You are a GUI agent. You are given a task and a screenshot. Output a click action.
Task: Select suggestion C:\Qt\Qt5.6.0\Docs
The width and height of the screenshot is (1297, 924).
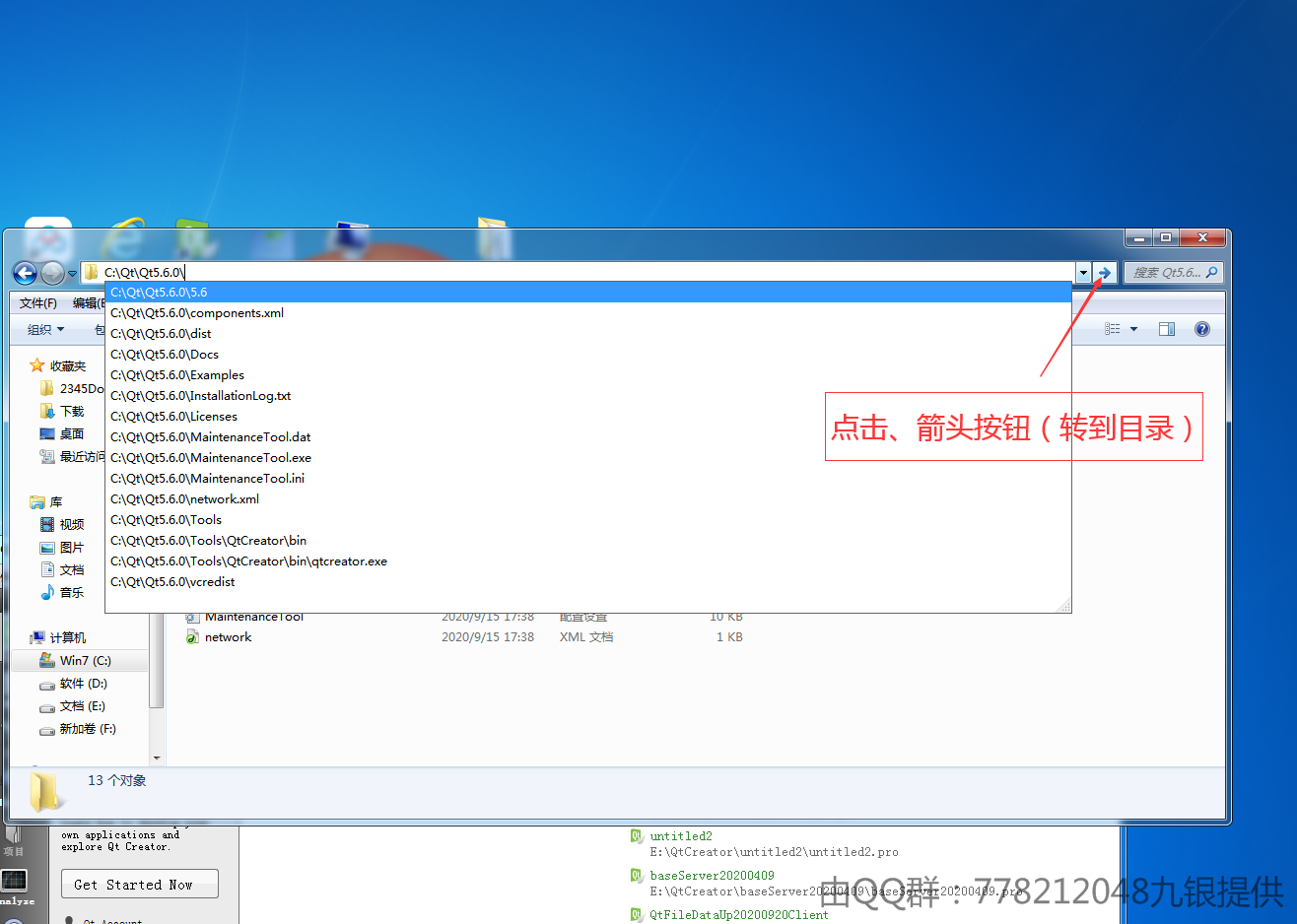click(x=588, y=355)
